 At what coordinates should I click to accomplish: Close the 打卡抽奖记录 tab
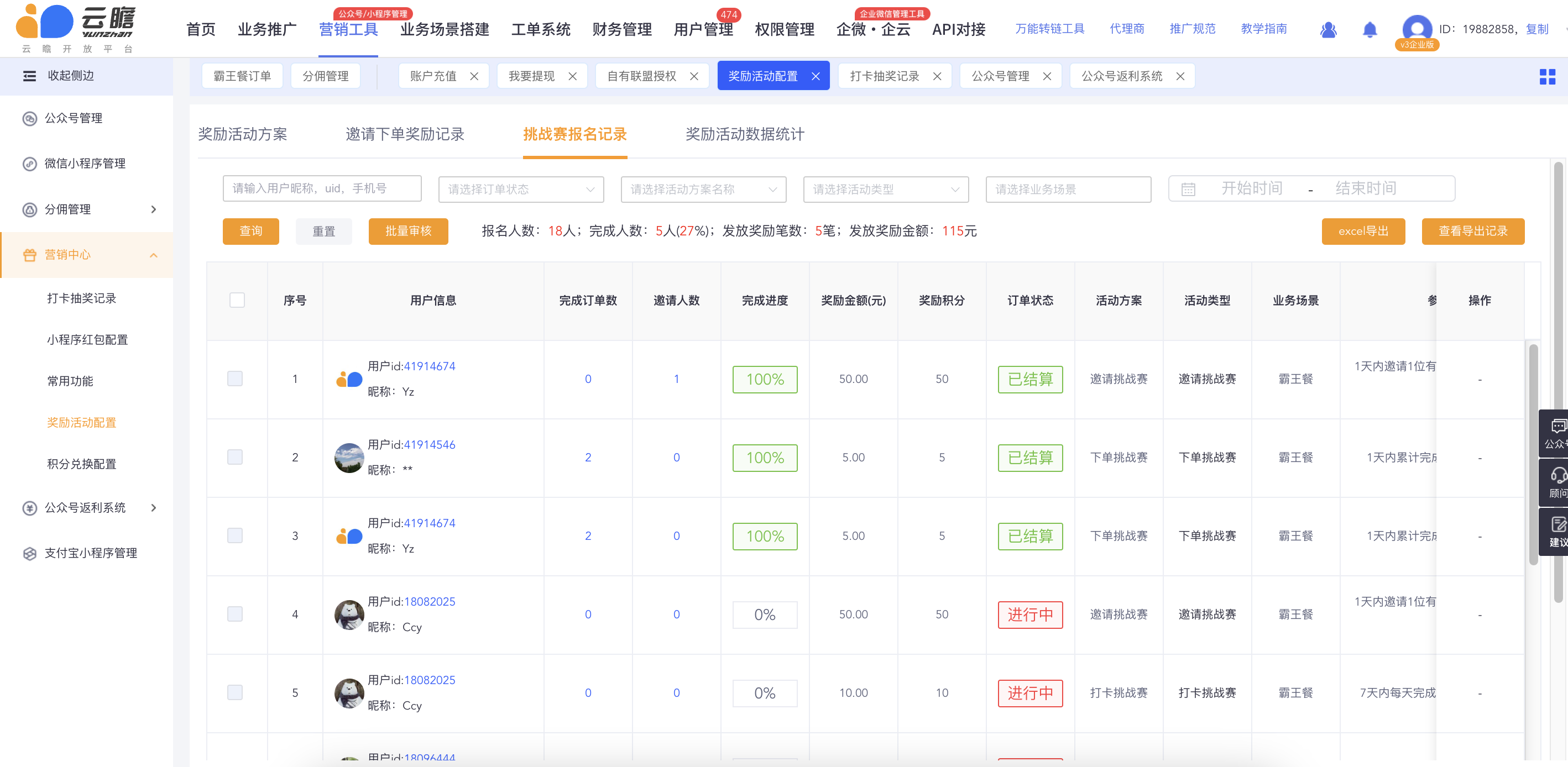tap(937, 77)
